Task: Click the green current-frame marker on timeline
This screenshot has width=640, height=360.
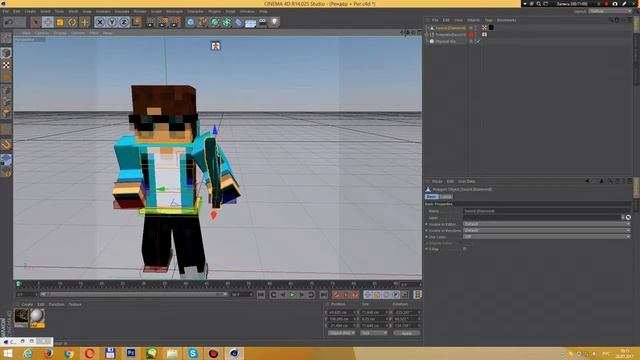Action: 18,284
